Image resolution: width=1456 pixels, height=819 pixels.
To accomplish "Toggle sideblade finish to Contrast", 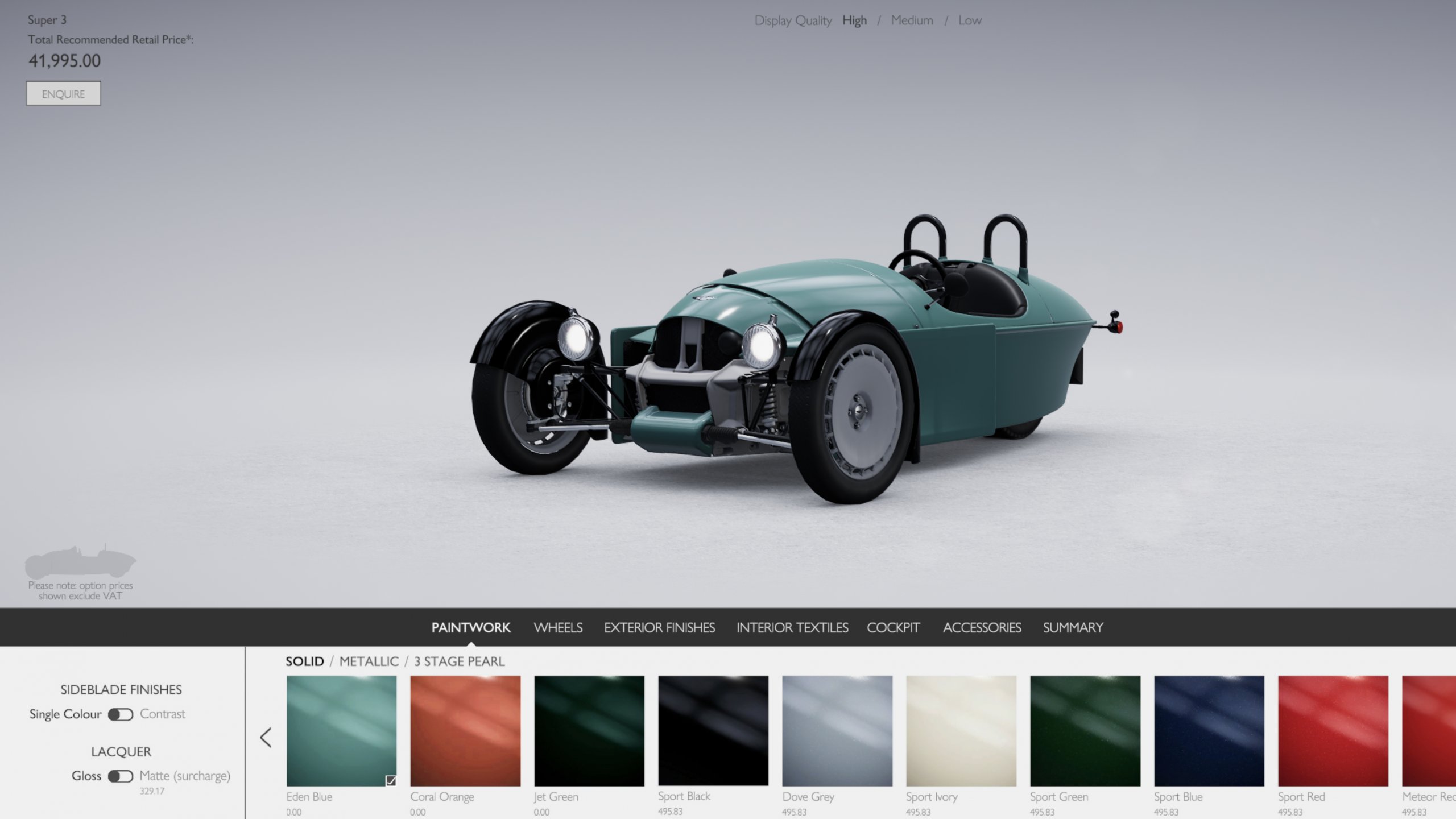I will point(121,714).
